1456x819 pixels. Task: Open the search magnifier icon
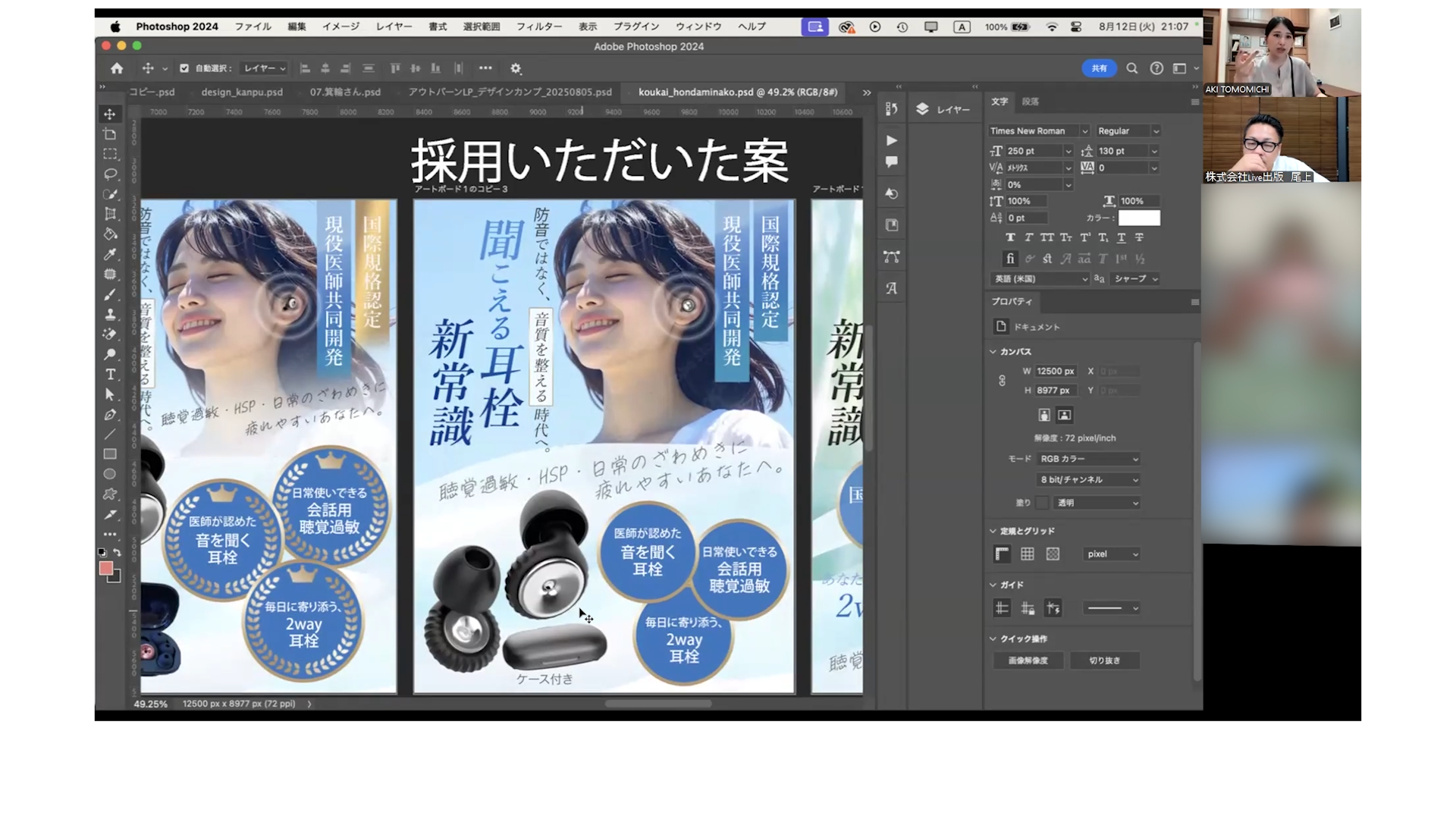click(x=1131, y=68)
